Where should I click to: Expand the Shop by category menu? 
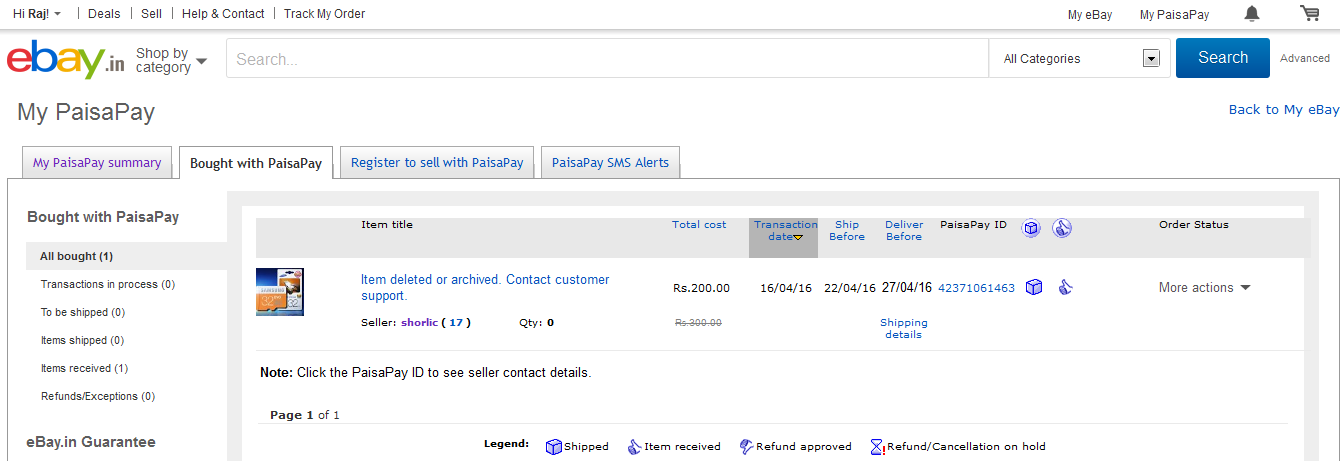(x=171, y=60)
